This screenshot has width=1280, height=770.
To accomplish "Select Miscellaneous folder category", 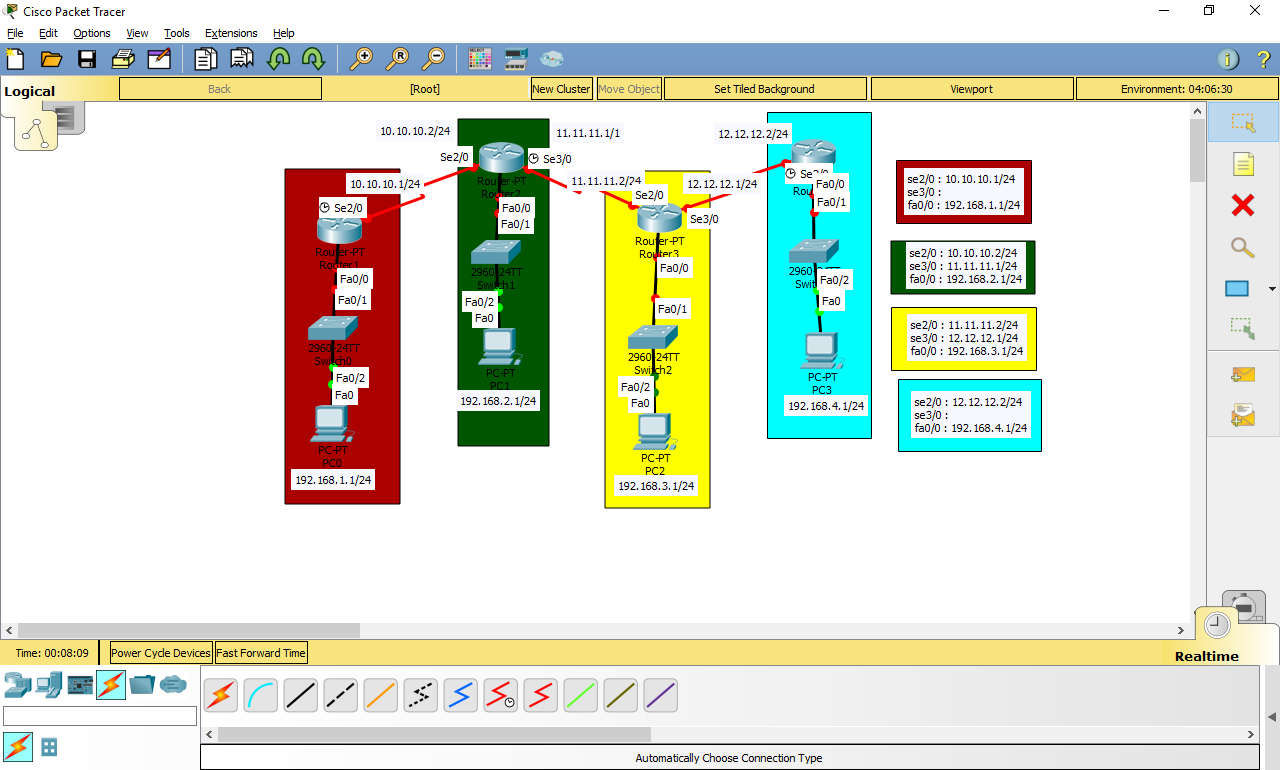I will point(142,685).
